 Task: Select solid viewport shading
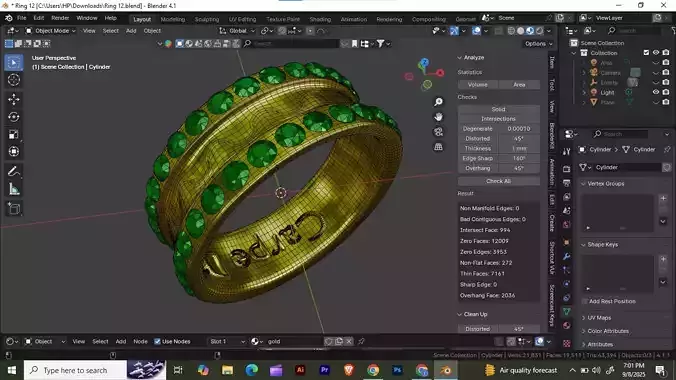point(521,31)
